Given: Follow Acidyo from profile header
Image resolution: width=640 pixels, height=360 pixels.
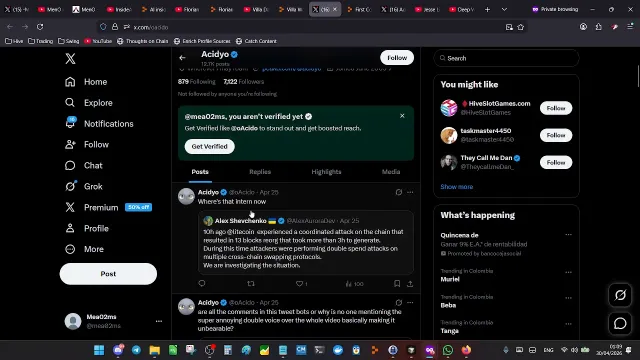Looking at the screenshot, I should point(397,58).
